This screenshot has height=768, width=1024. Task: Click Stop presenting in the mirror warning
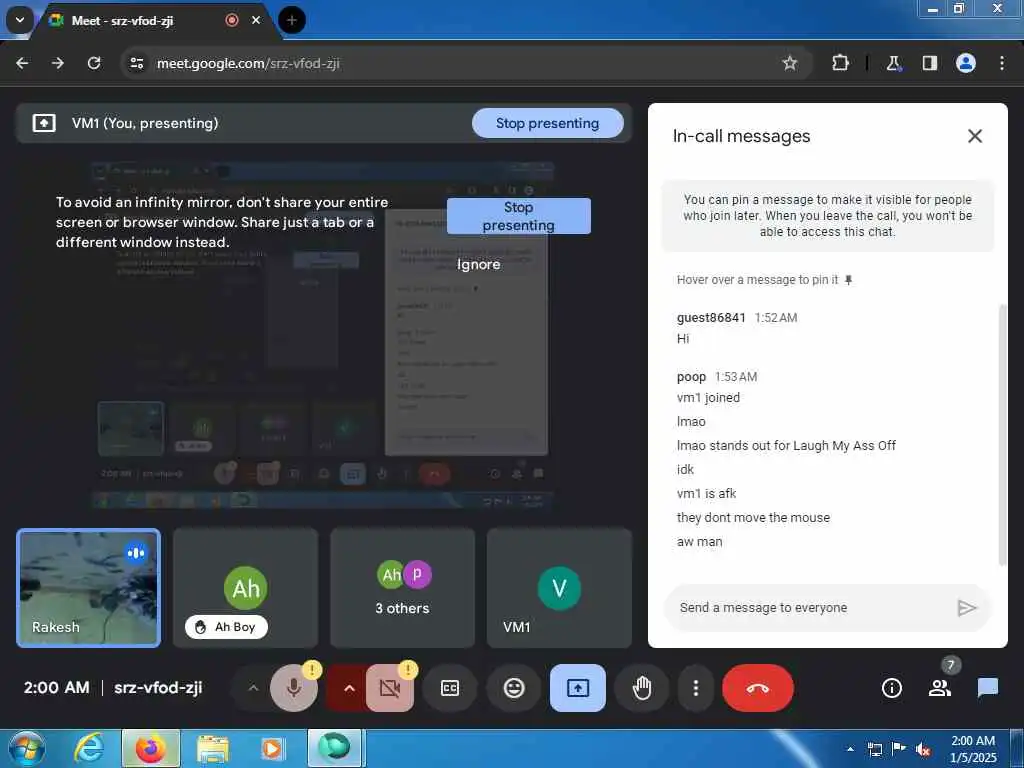point(519,216)
